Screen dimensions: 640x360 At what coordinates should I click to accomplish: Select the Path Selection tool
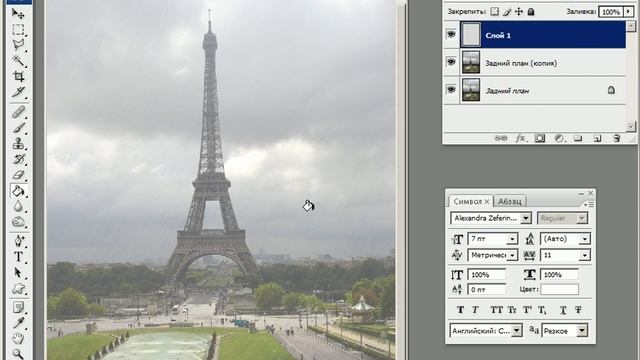click(x=18, y=272)
